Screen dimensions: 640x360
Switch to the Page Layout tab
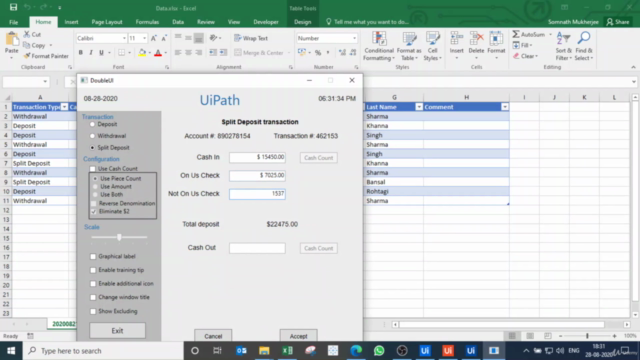107,22
